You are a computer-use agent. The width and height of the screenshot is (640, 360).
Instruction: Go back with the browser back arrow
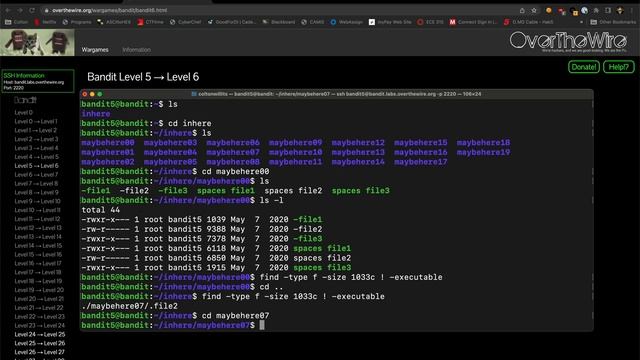8,10
